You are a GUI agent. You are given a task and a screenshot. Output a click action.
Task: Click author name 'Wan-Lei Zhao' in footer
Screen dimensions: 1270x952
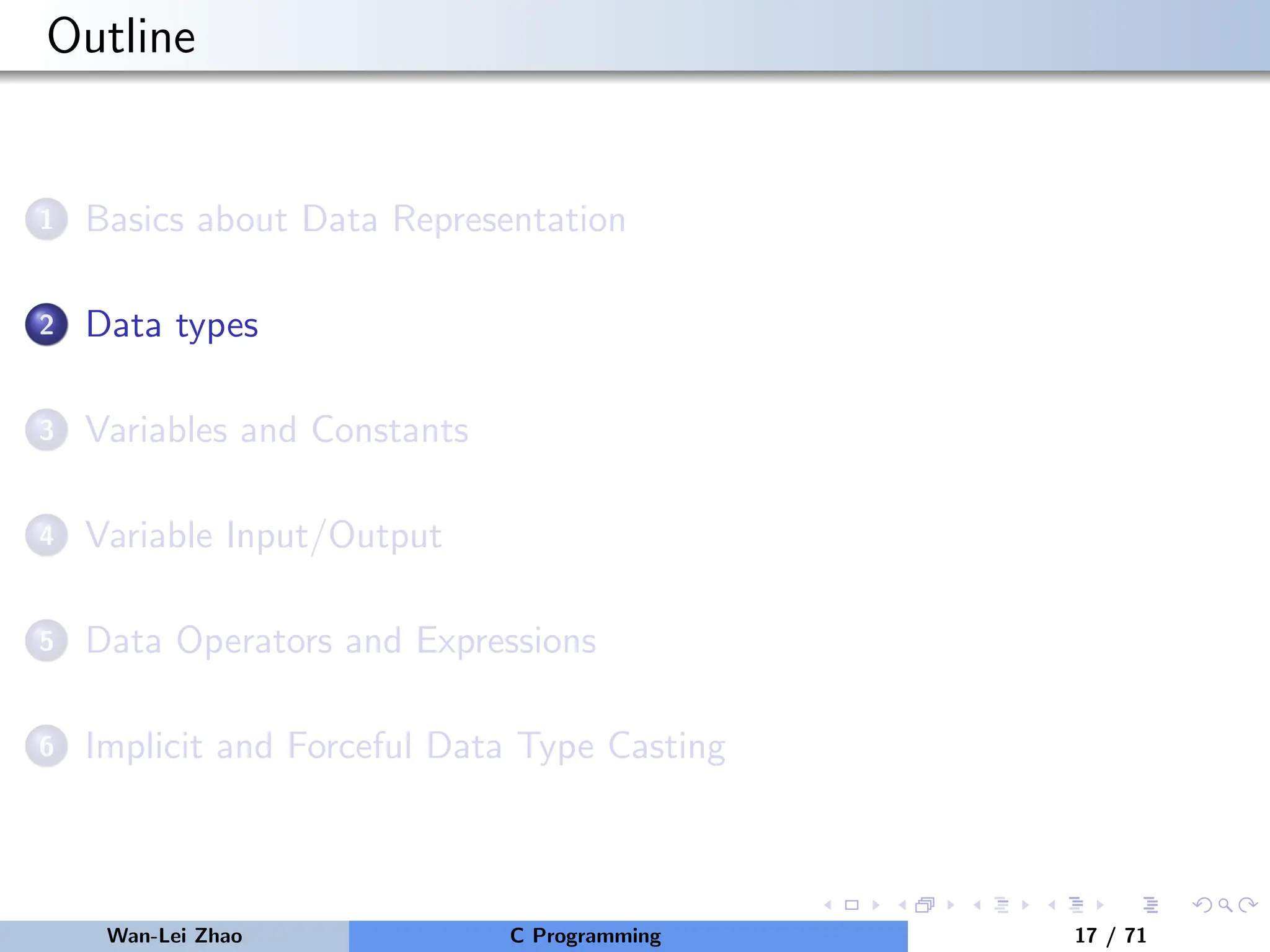point(174,936)
